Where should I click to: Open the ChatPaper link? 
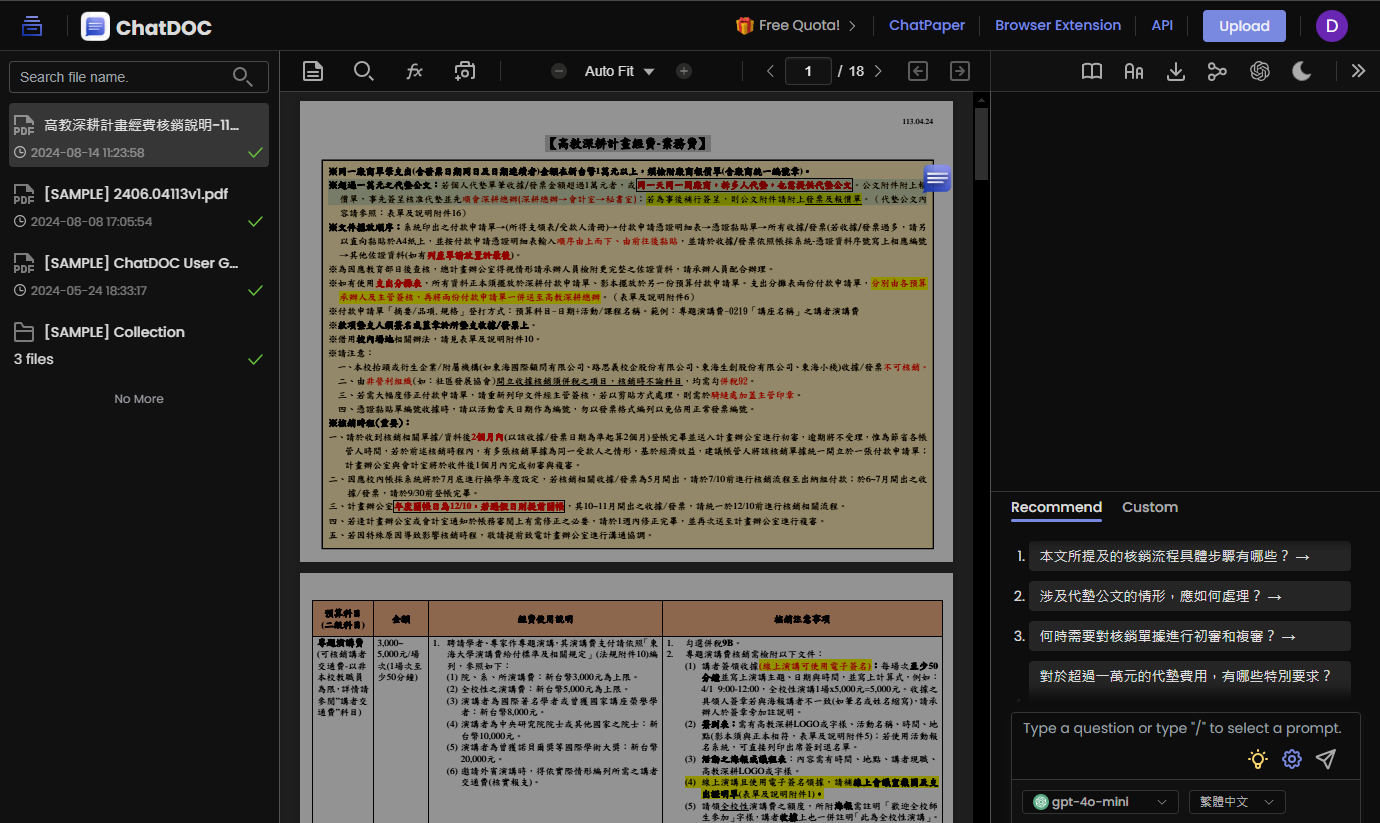coord(927,26)
